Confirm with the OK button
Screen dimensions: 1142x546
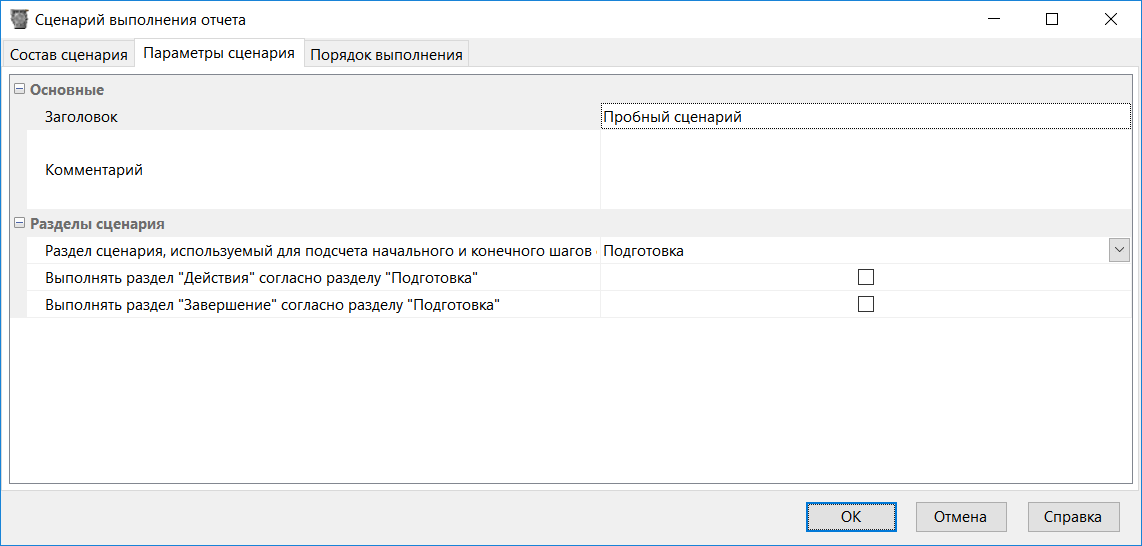[851, 517]
